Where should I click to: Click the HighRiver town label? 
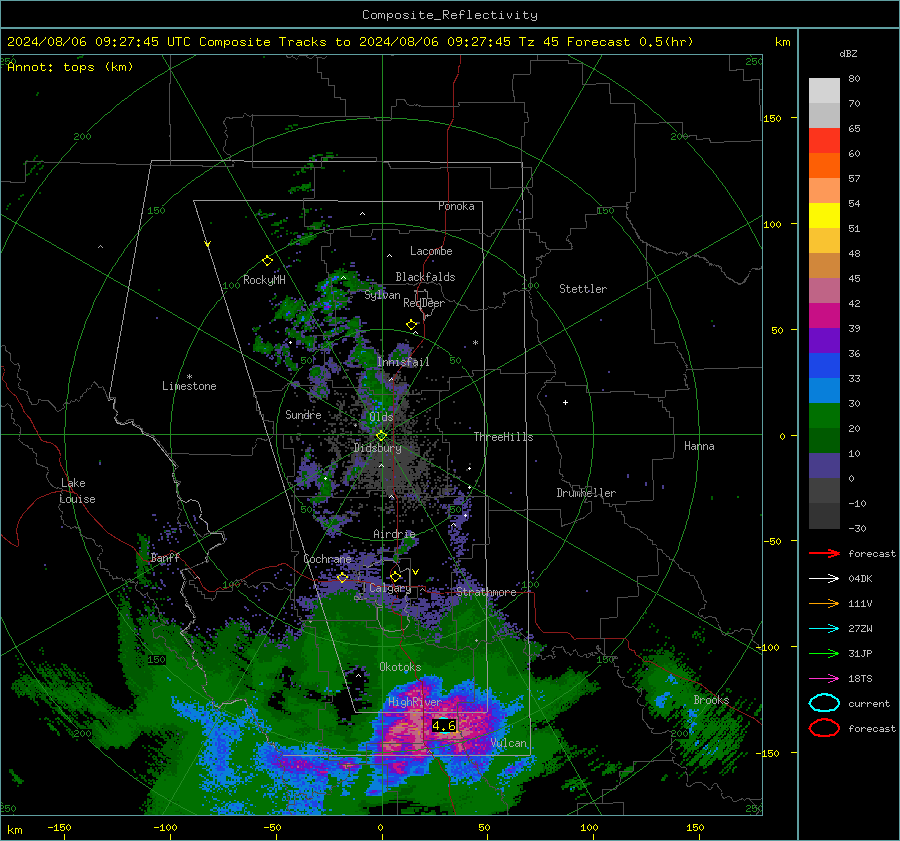pos(415,703)
